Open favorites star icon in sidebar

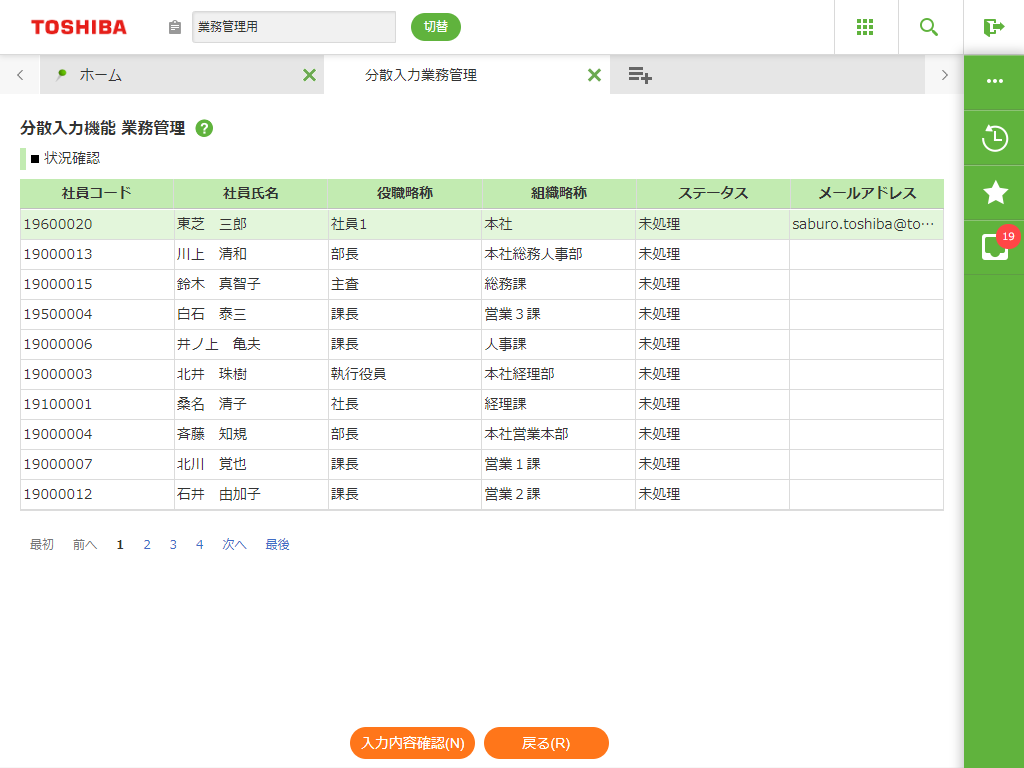pos(994,193)
